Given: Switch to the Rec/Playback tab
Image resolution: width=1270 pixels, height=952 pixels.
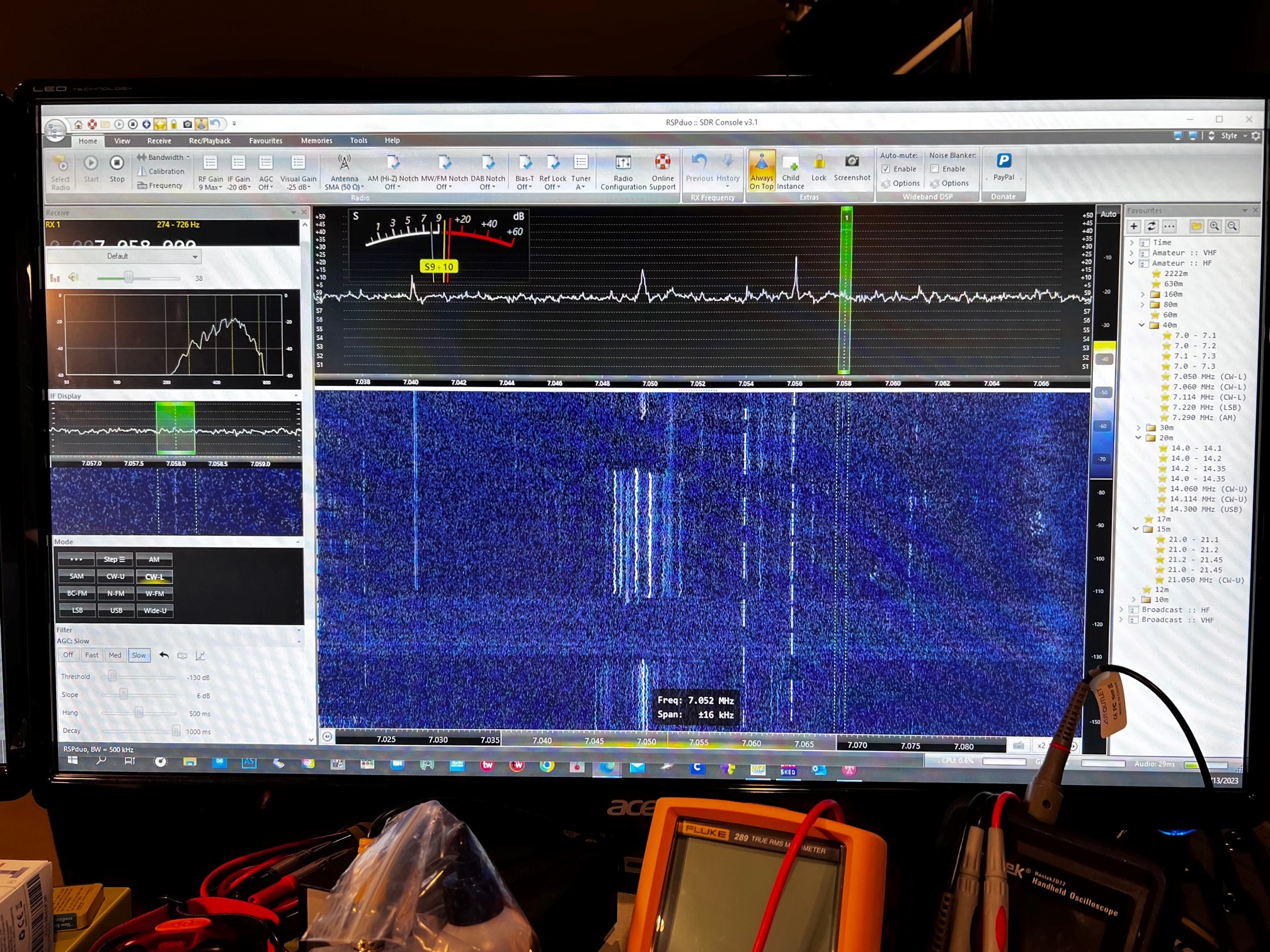Looking at the screenshot, I should 209,140.
